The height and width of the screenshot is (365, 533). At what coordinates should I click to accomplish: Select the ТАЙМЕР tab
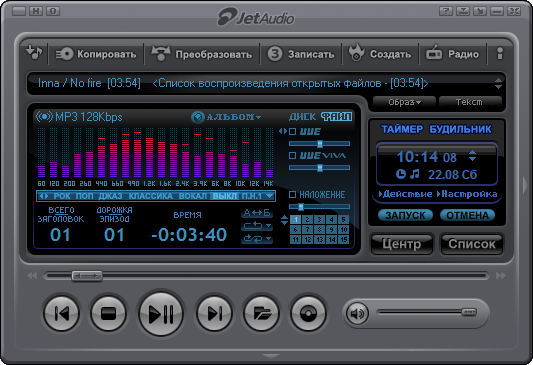tap(402, 129)
